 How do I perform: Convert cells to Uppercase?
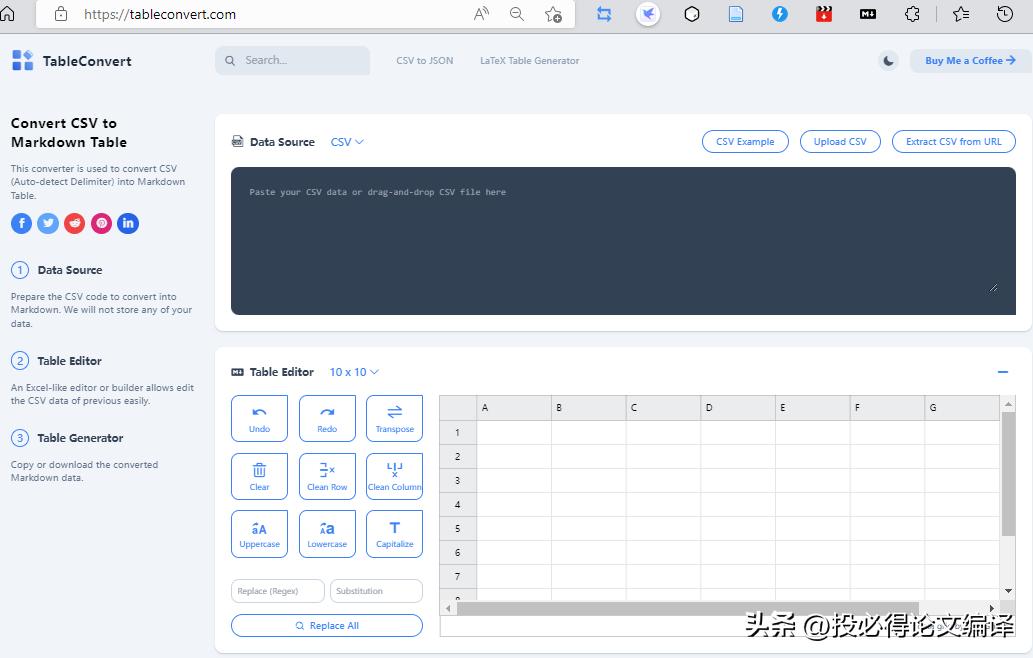point(260,534)
